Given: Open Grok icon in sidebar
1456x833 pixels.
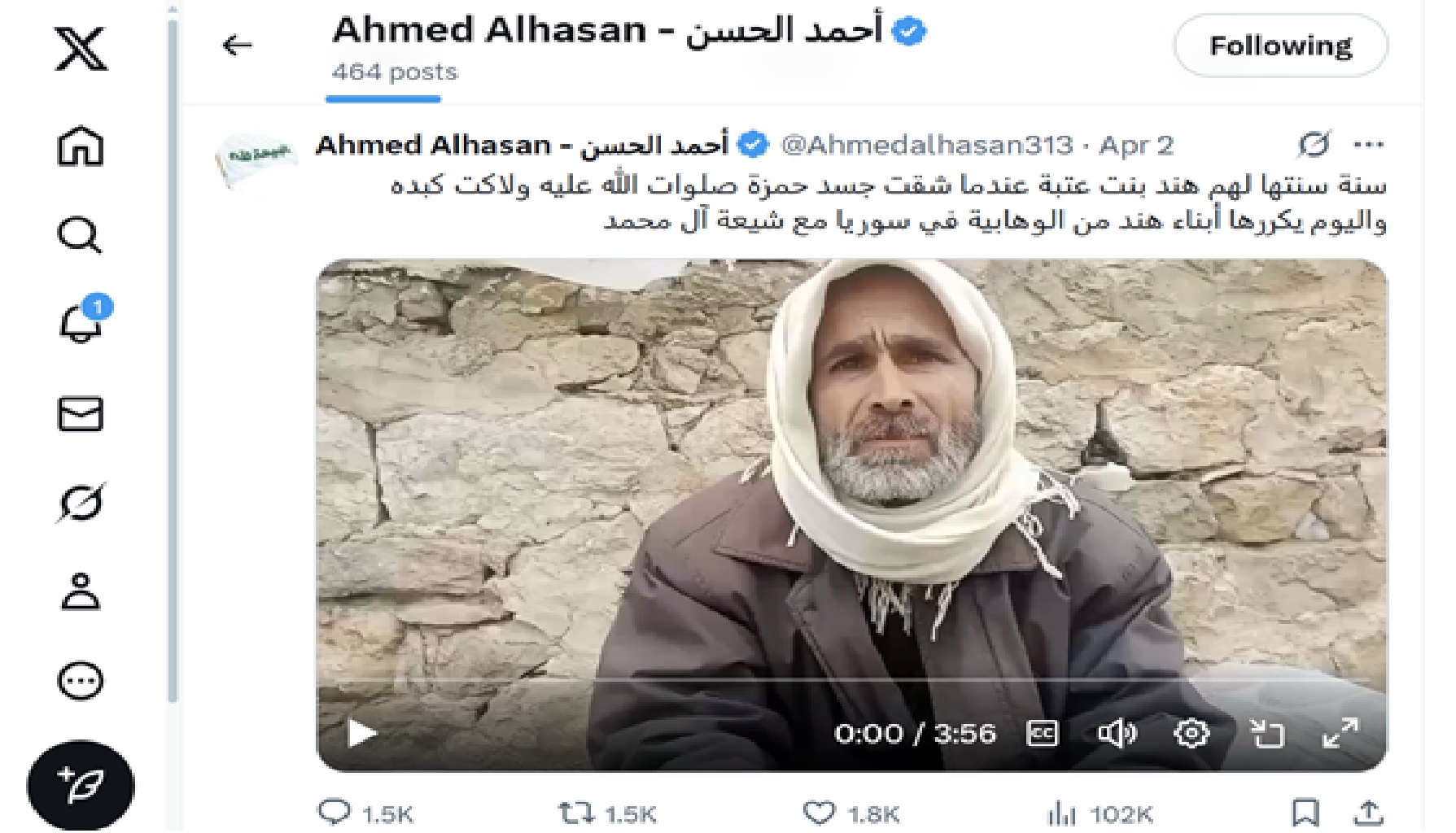Looking at the screenshot, I should [x=81, y=503].
